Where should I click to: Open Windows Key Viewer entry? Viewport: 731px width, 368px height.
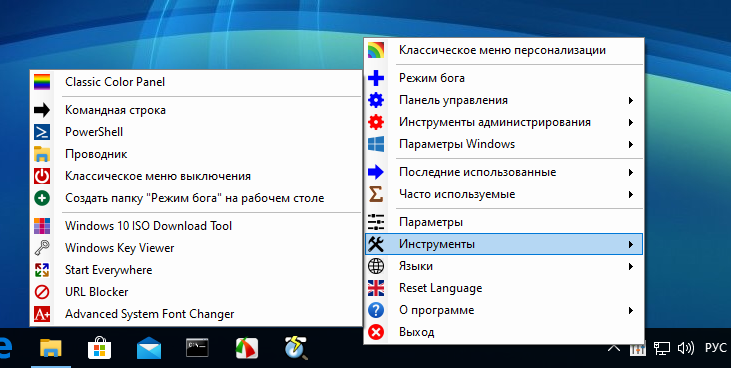pos(196,248)
